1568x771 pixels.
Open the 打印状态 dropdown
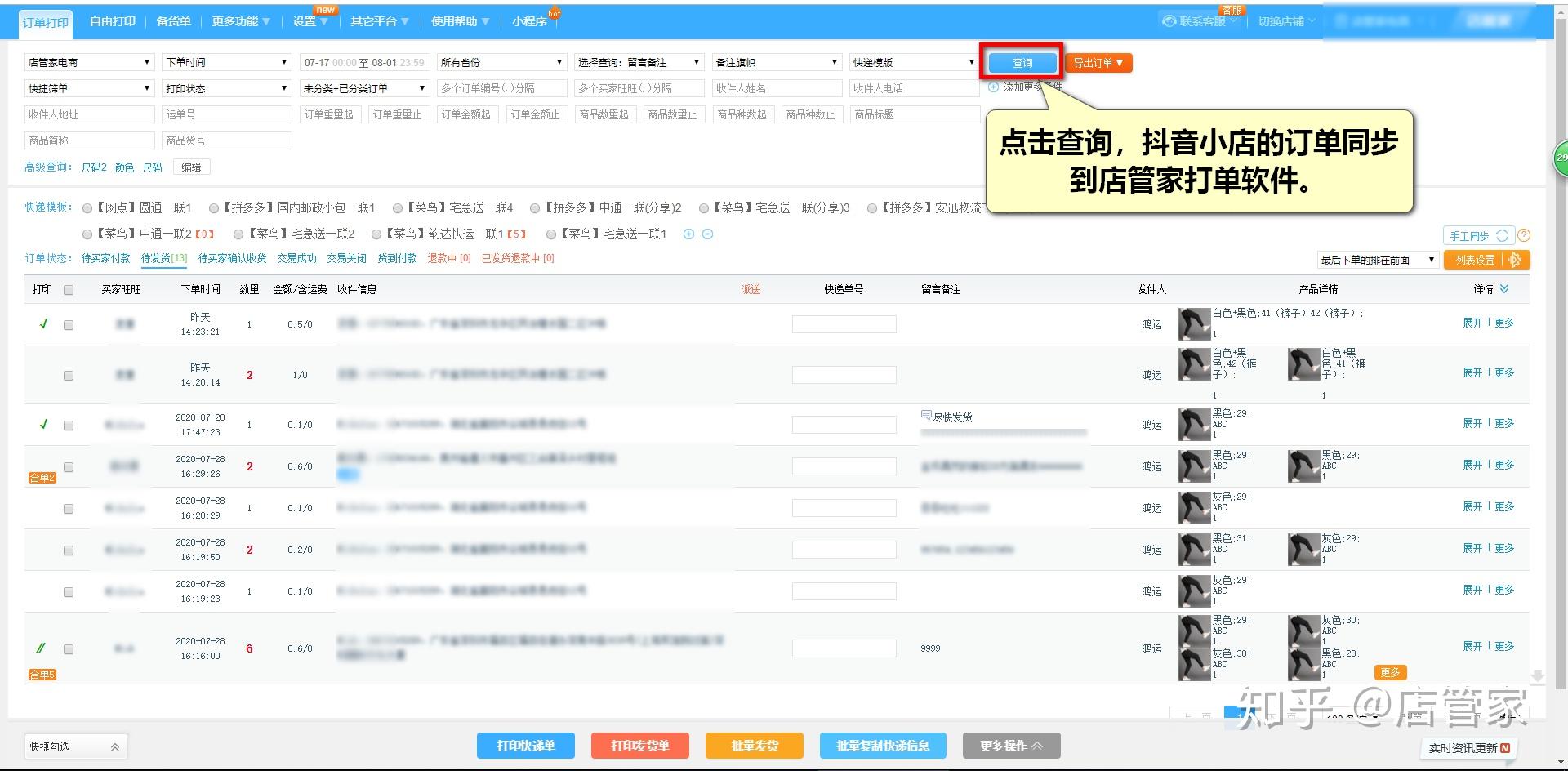pyautogui.click(x=227, y=88)
